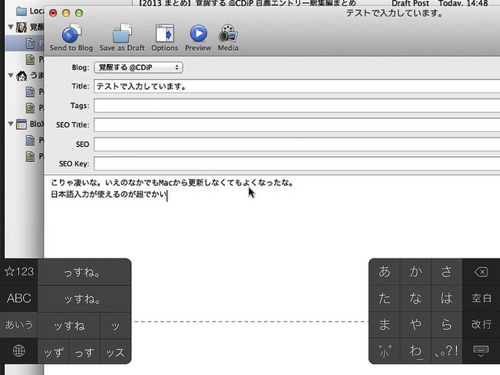Open the Media toolbar icon
The height and width of the screenshot is (375, 500).
point(228,33)
